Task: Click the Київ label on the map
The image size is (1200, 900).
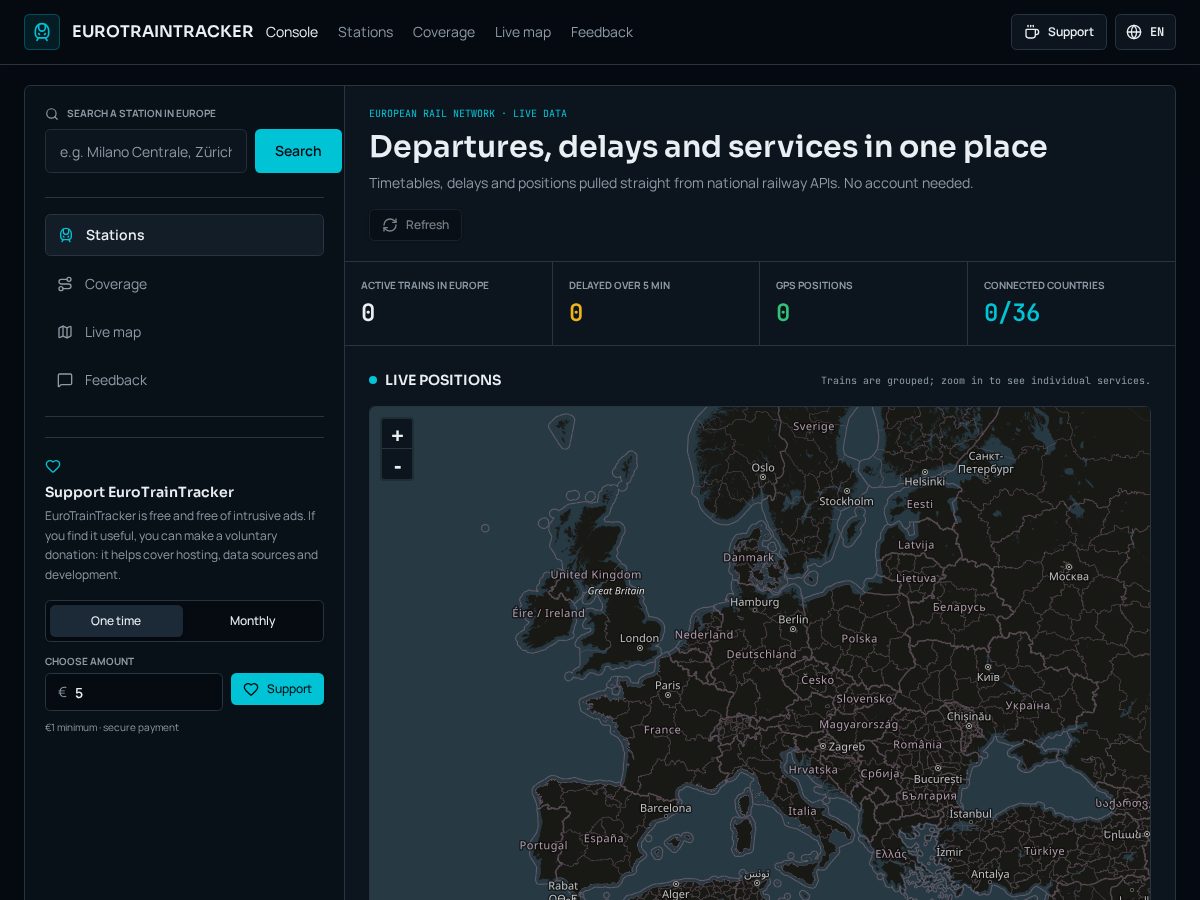Action: (x=987, y=677)
